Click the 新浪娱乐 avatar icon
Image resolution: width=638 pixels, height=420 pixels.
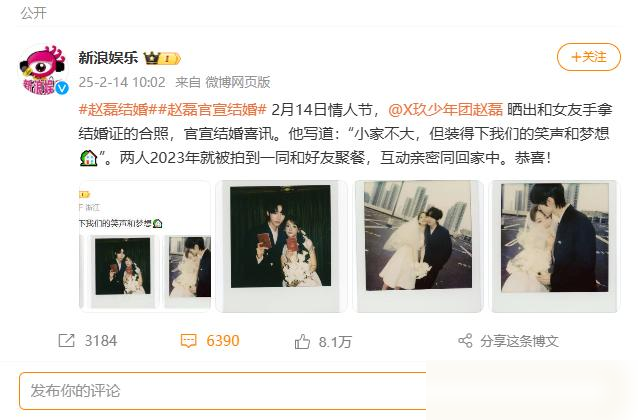coord(43,70)
